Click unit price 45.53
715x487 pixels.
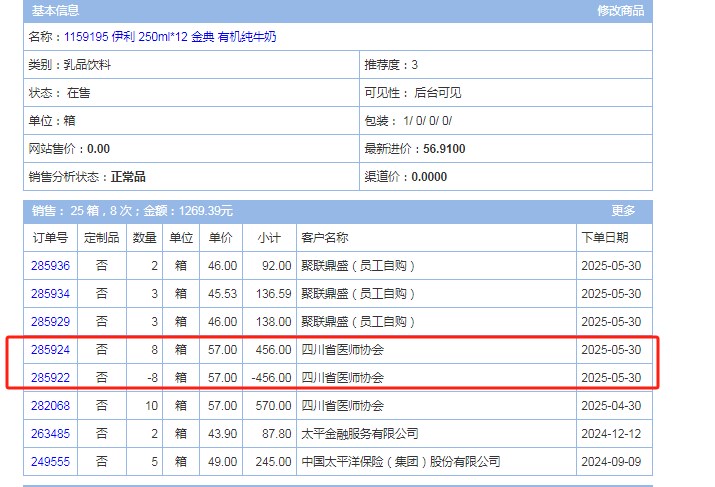click(x=223, y=294)
